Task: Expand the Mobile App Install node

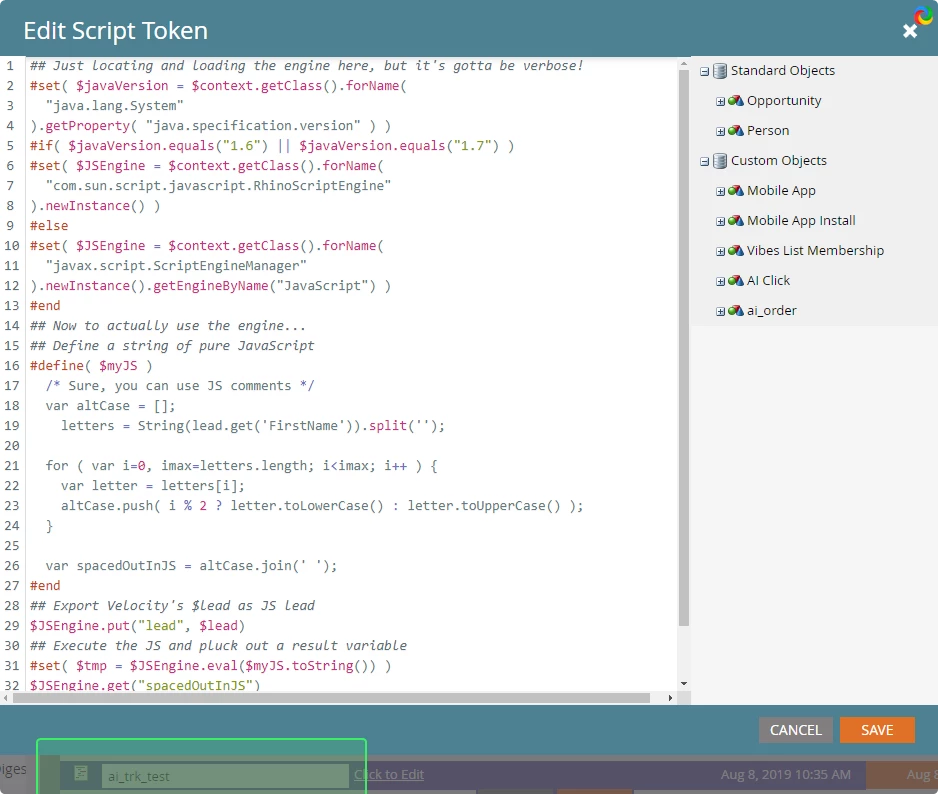Action: point(721,221)
